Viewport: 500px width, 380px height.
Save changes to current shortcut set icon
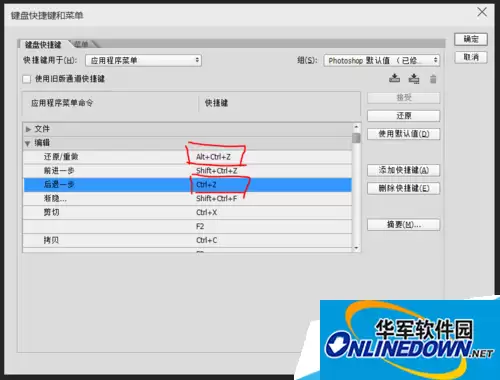point(395,79)
